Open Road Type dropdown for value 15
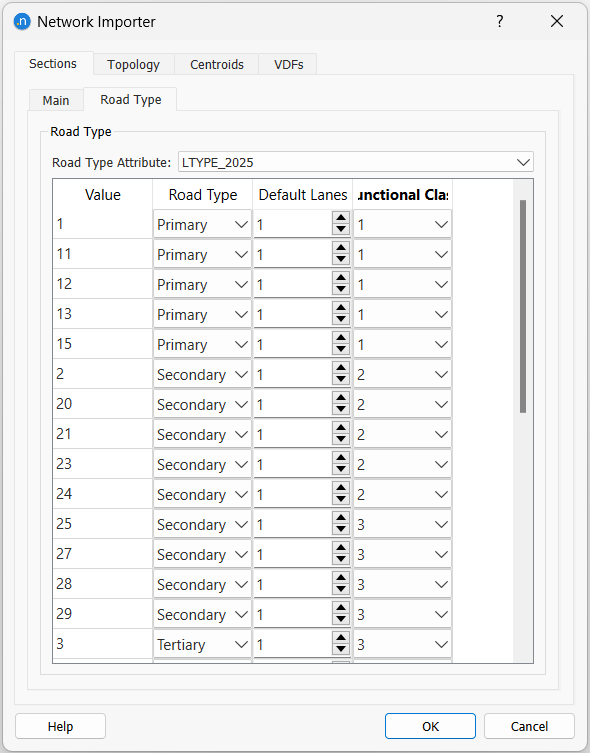Screen dimensions: 590x753 pos(202,344)
